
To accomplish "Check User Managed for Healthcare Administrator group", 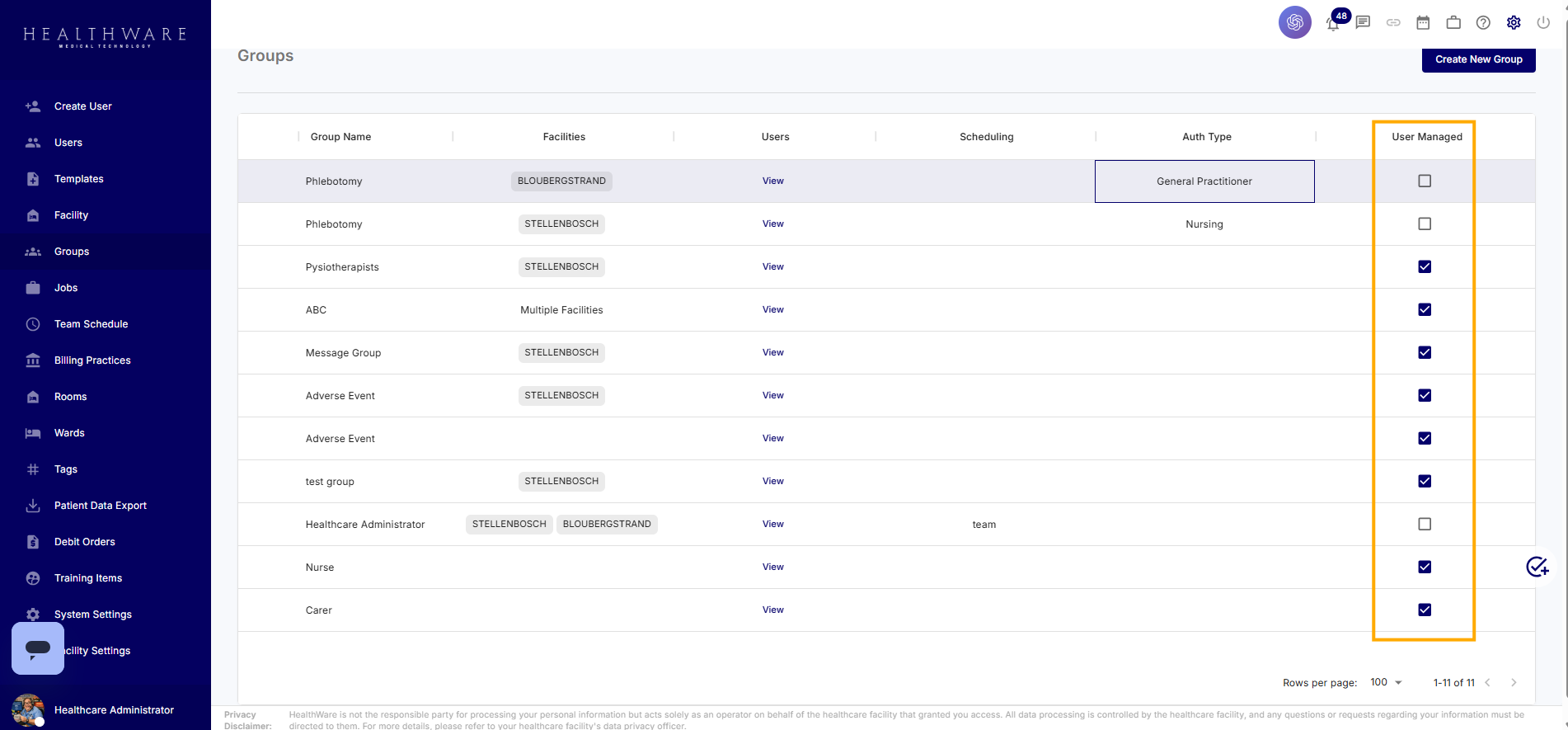I will (1425, 524).
